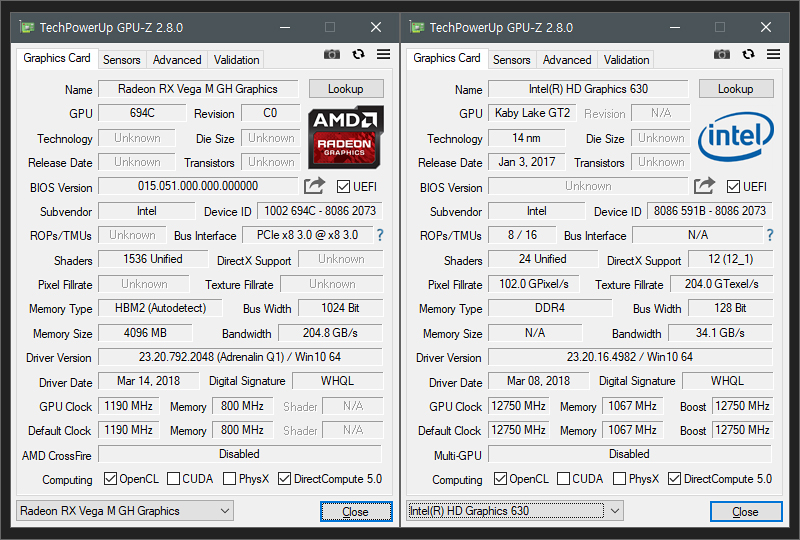Image resolution: width=800 pixels, height=540 pixels.
Task: Click Intel Driver Version field 23.20.16.4982
Action: coord(630,357)
